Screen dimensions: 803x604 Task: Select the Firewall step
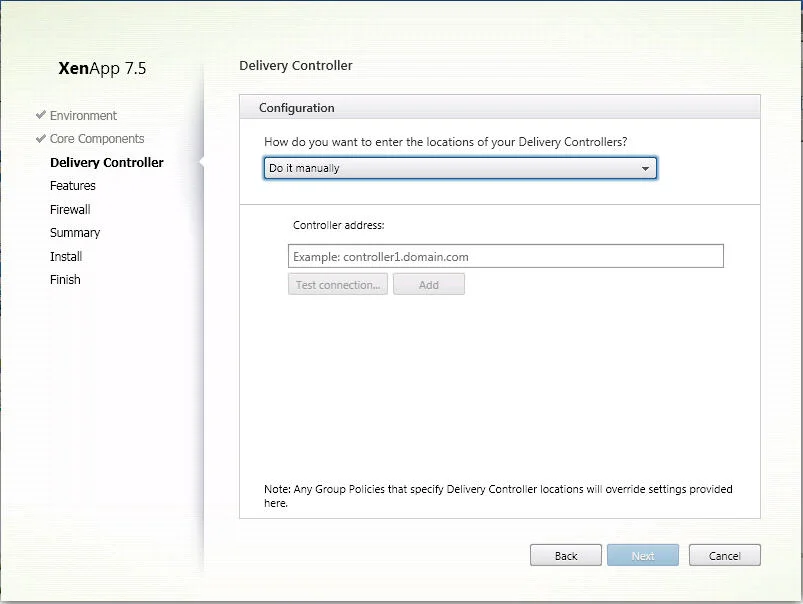70,210
